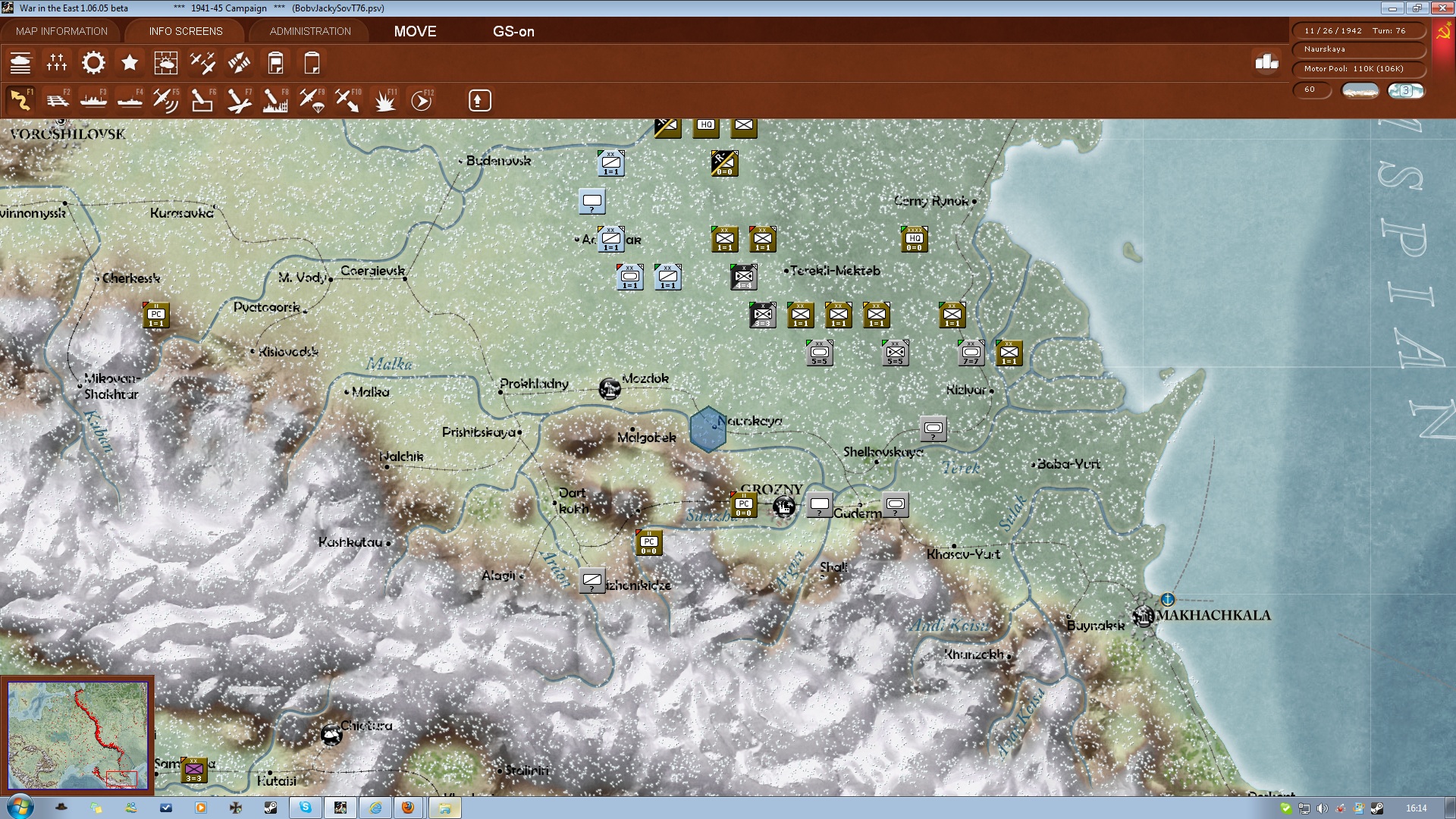This screenshot has height=819, width=1456.
Task: Select the F9 air transport parachute mode
Action: [x=312, y=100]
